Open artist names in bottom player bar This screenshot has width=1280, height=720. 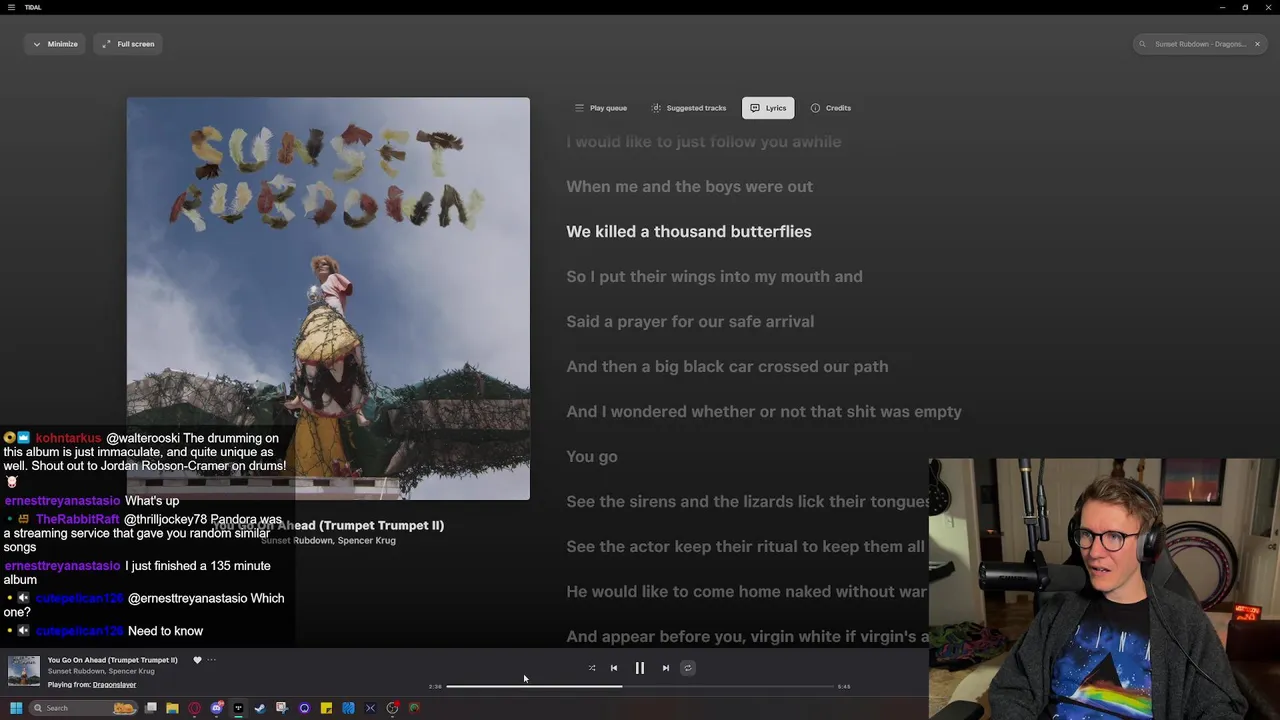pos(101,672)
